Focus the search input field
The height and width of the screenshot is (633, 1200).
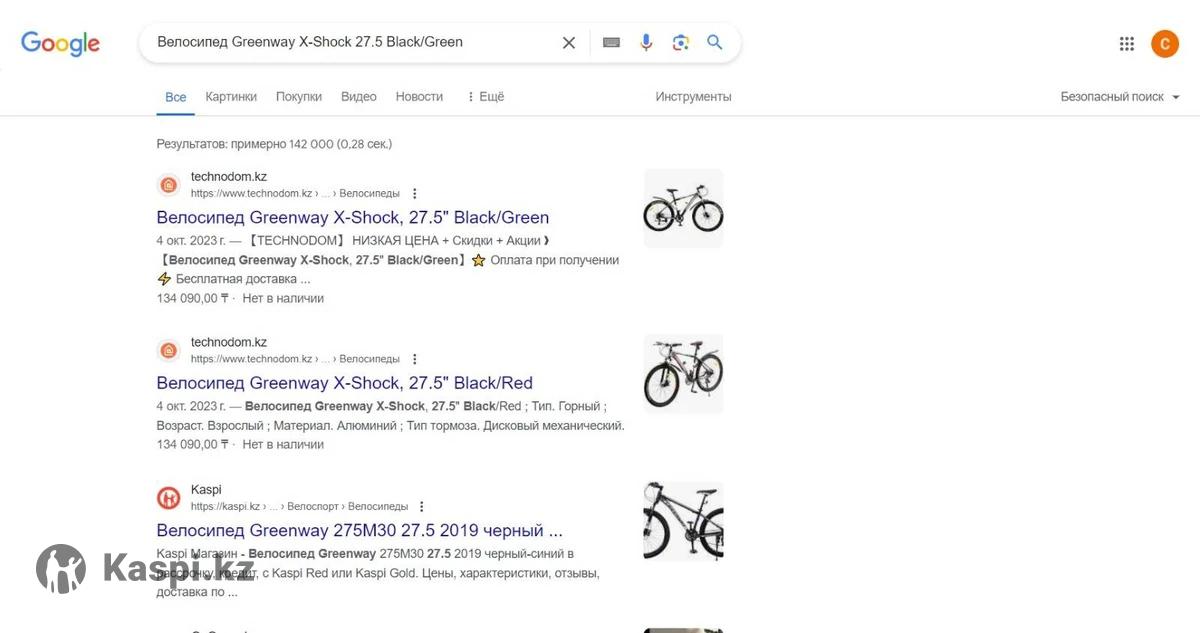click(350, 42)
